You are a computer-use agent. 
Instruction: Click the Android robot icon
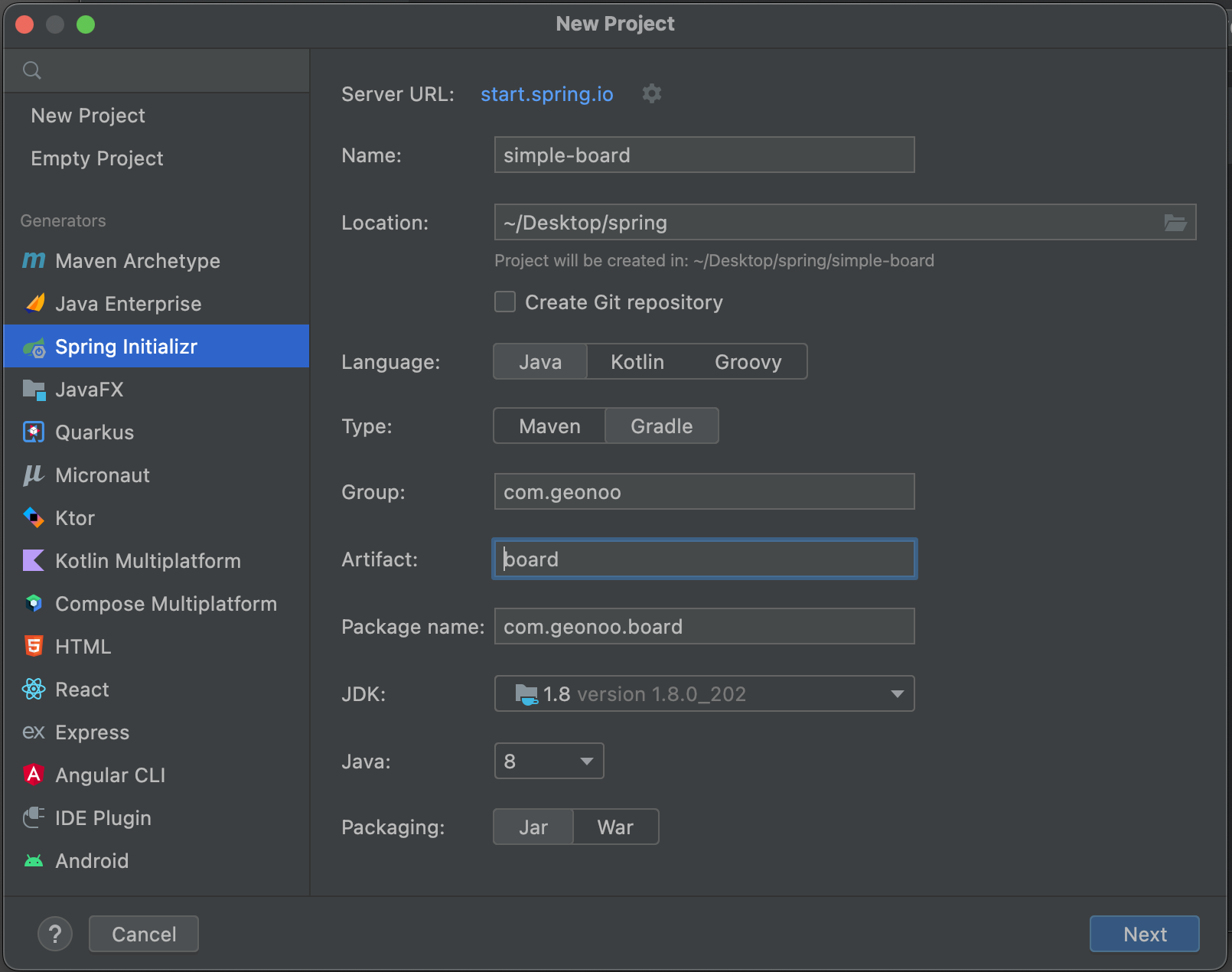click(34, 861)
